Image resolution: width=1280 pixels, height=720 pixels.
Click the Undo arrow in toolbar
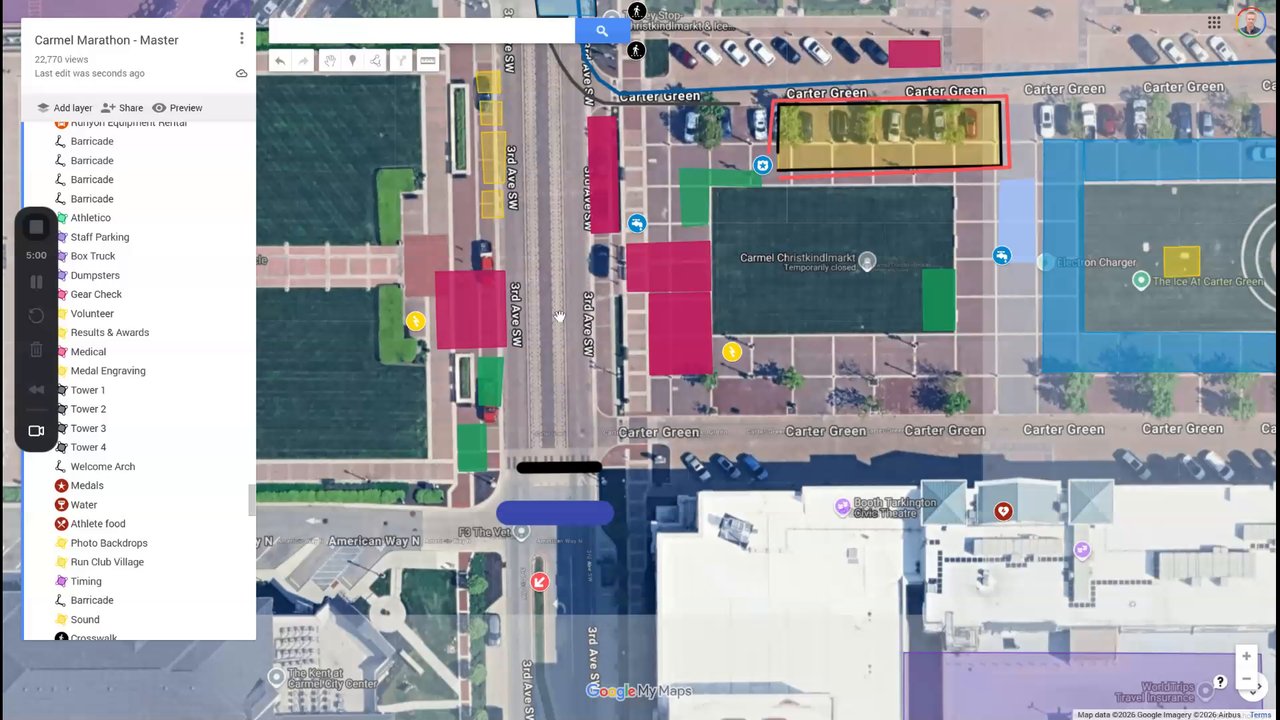point(280,61)
